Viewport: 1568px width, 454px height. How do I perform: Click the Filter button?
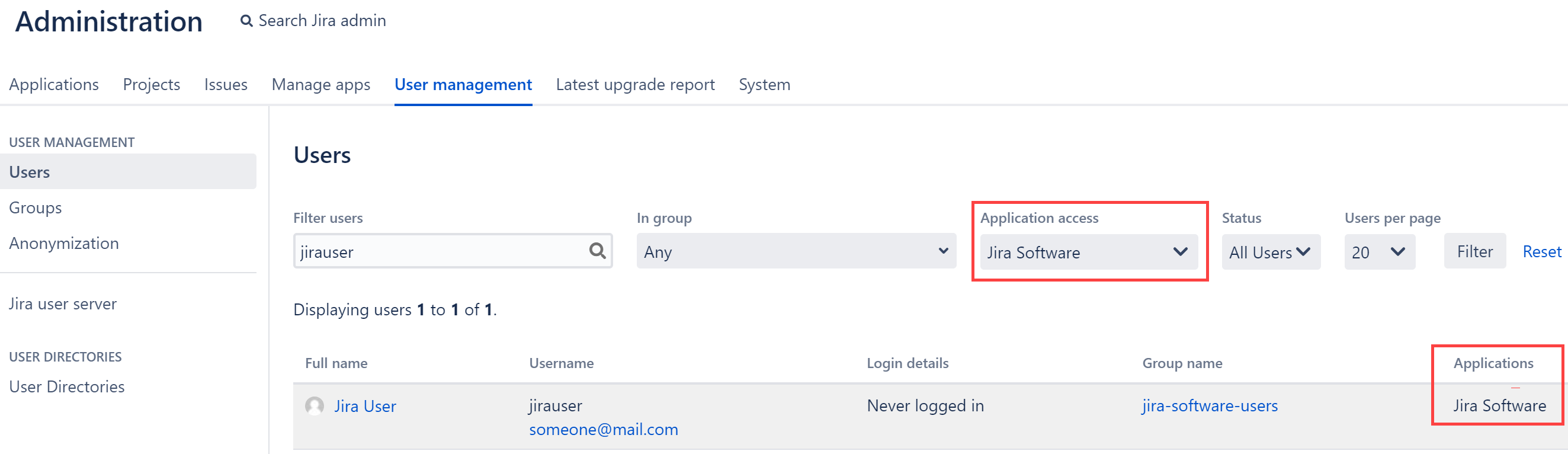(1474, 251)
